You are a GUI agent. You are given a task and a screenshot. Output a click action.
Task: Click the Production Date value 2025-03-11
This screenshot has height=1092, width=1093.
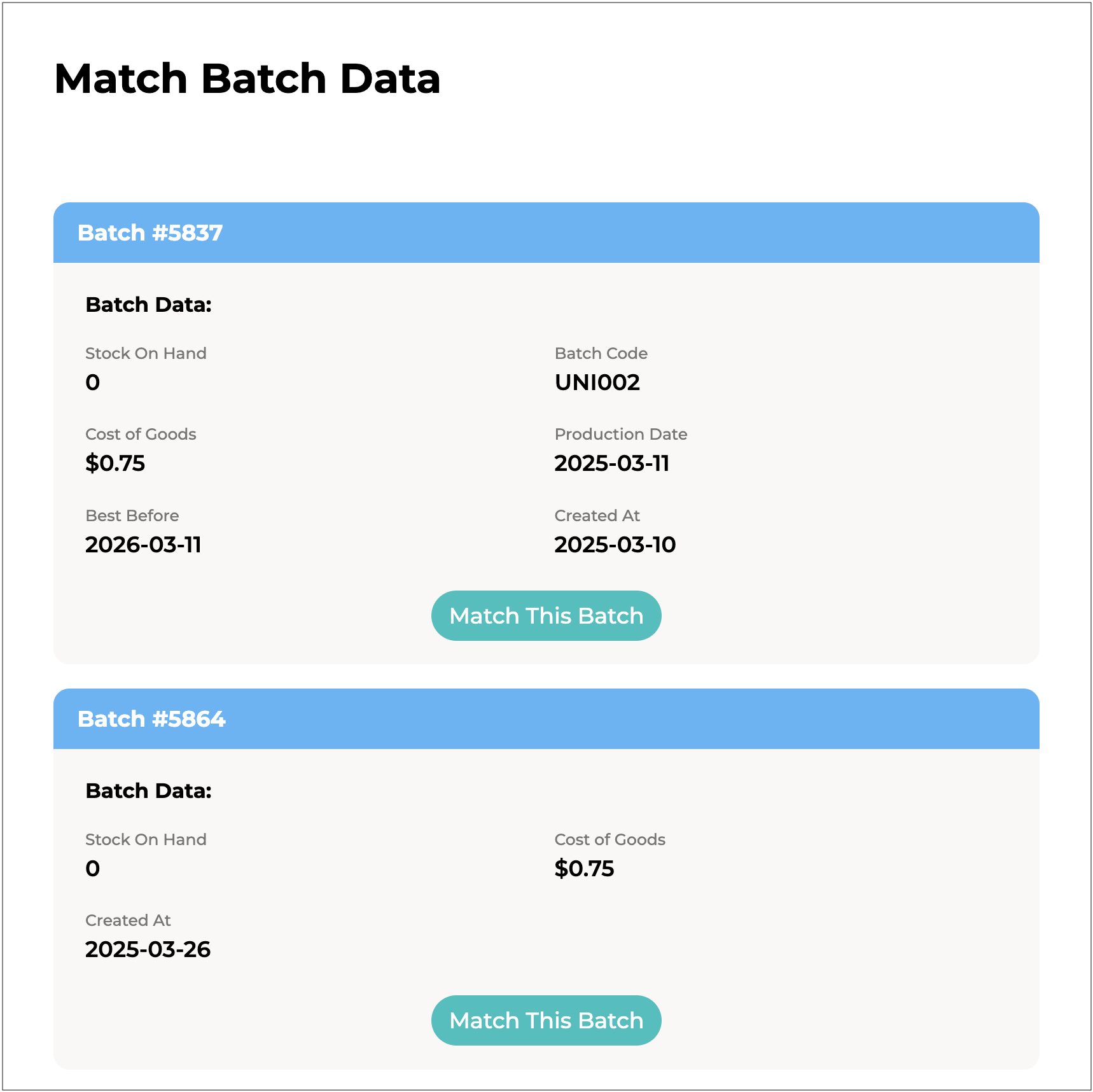(611, 463)
